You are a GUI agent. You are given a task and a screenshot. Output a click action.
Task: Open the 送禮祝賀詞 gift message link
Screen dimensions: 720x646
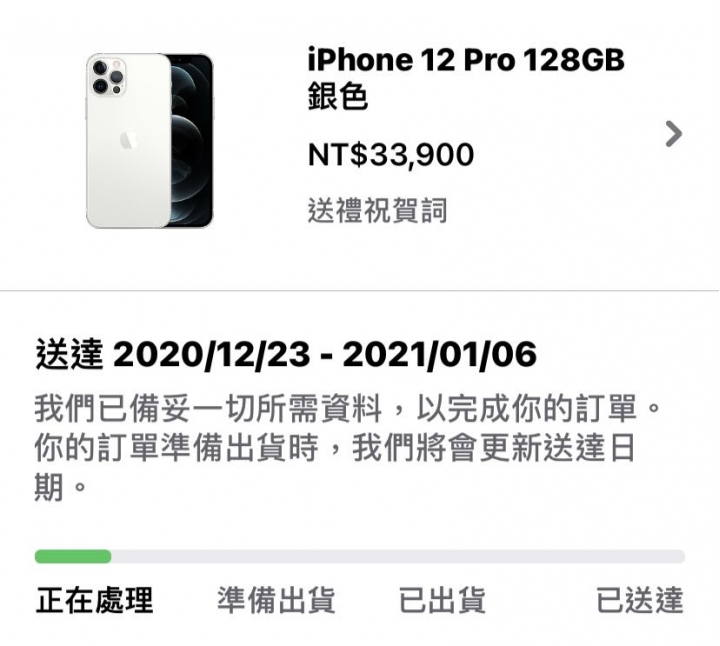[377, 211]
